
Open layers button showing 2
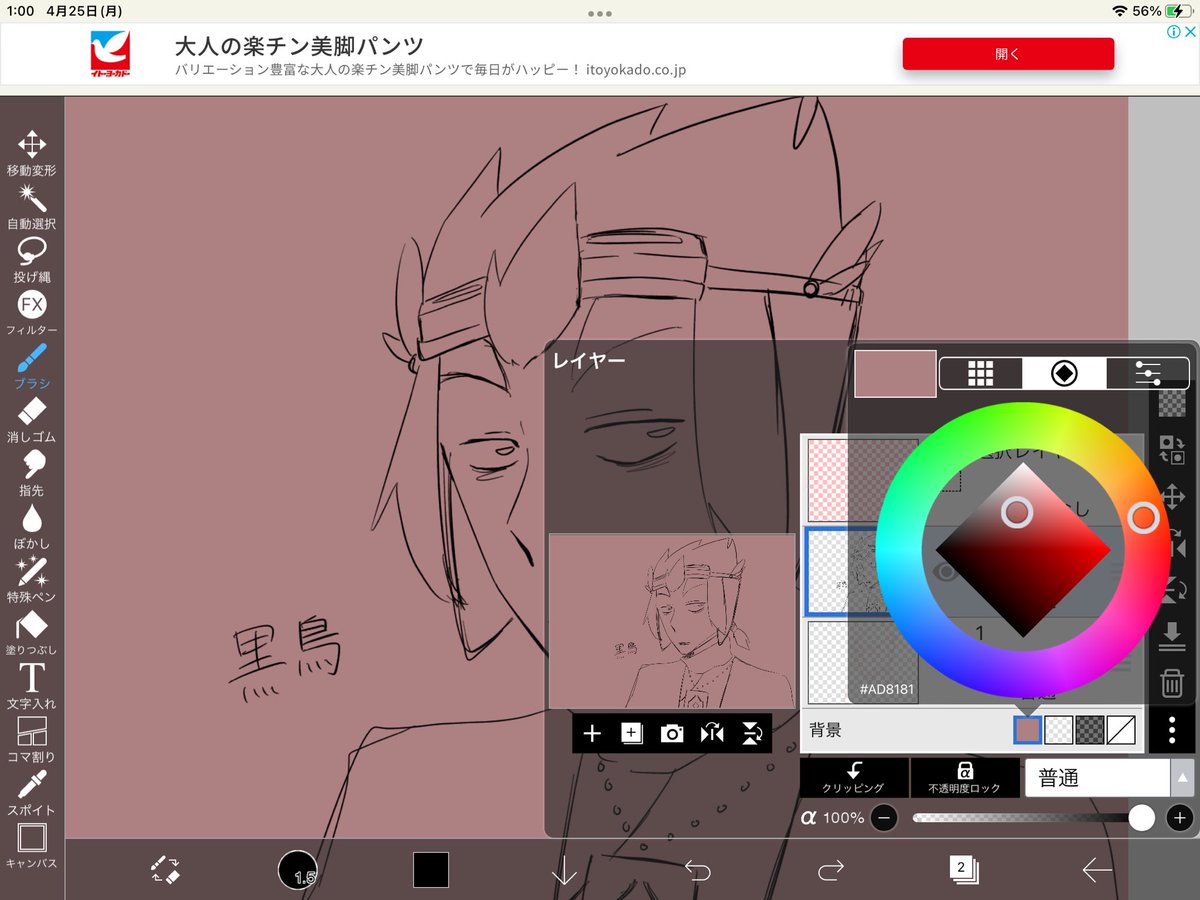click(963, 869)
